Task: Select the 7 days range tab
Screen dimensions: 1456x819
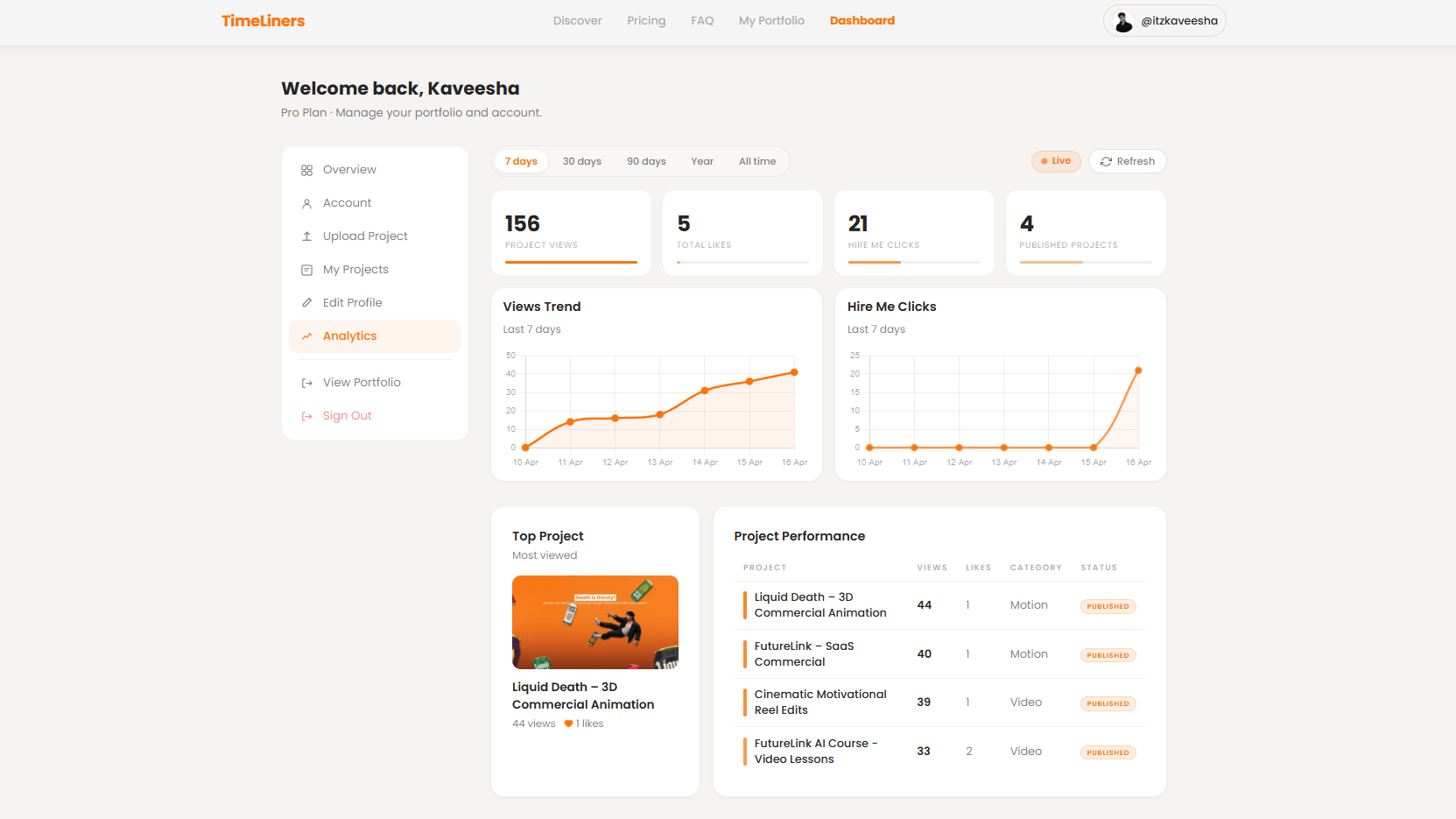Action: [521, 161]
